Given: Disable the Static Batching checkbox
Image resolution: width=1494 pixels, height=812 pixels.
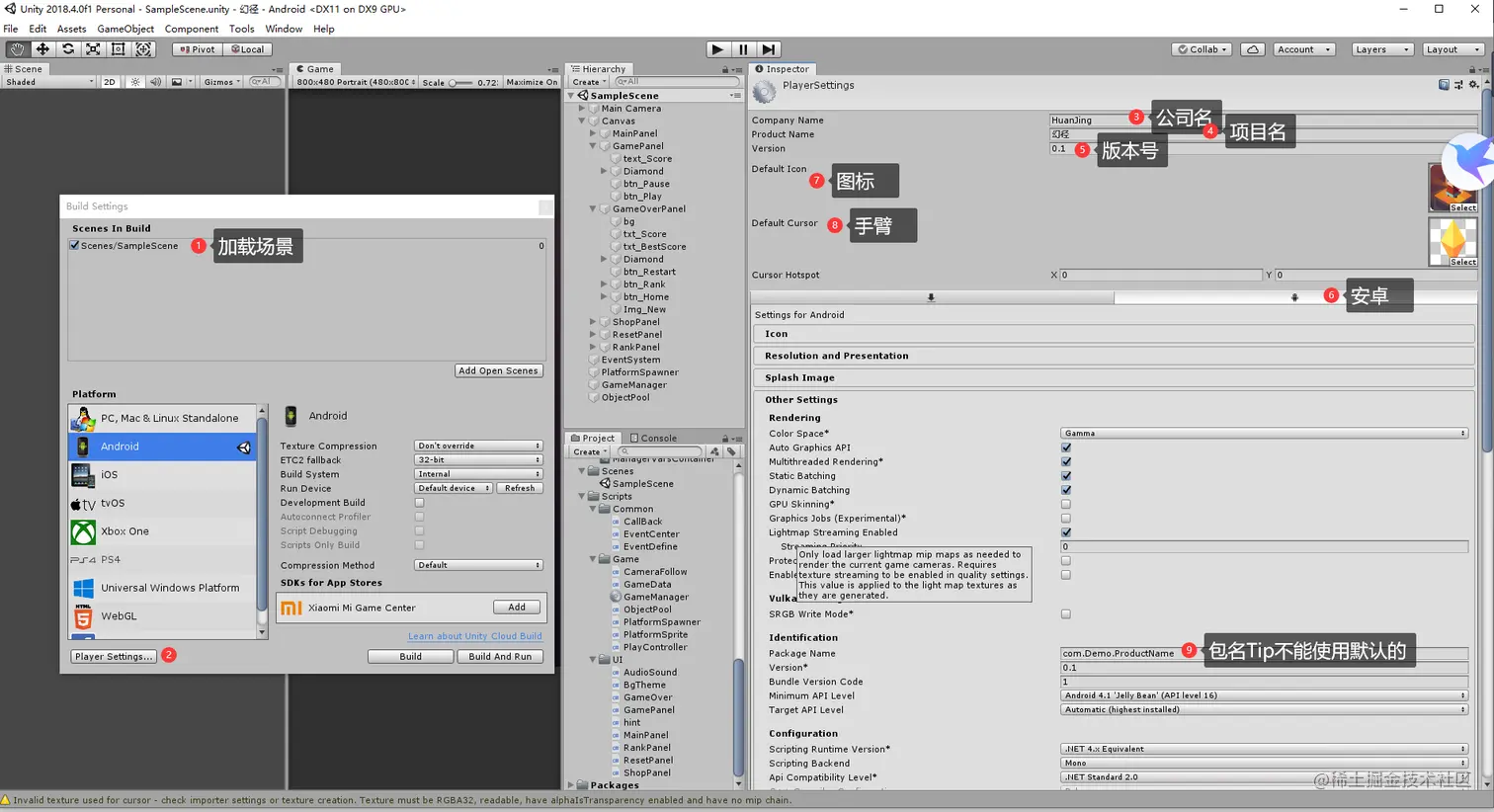Looking at the screenshot, I should click(x=1066, y=476).
